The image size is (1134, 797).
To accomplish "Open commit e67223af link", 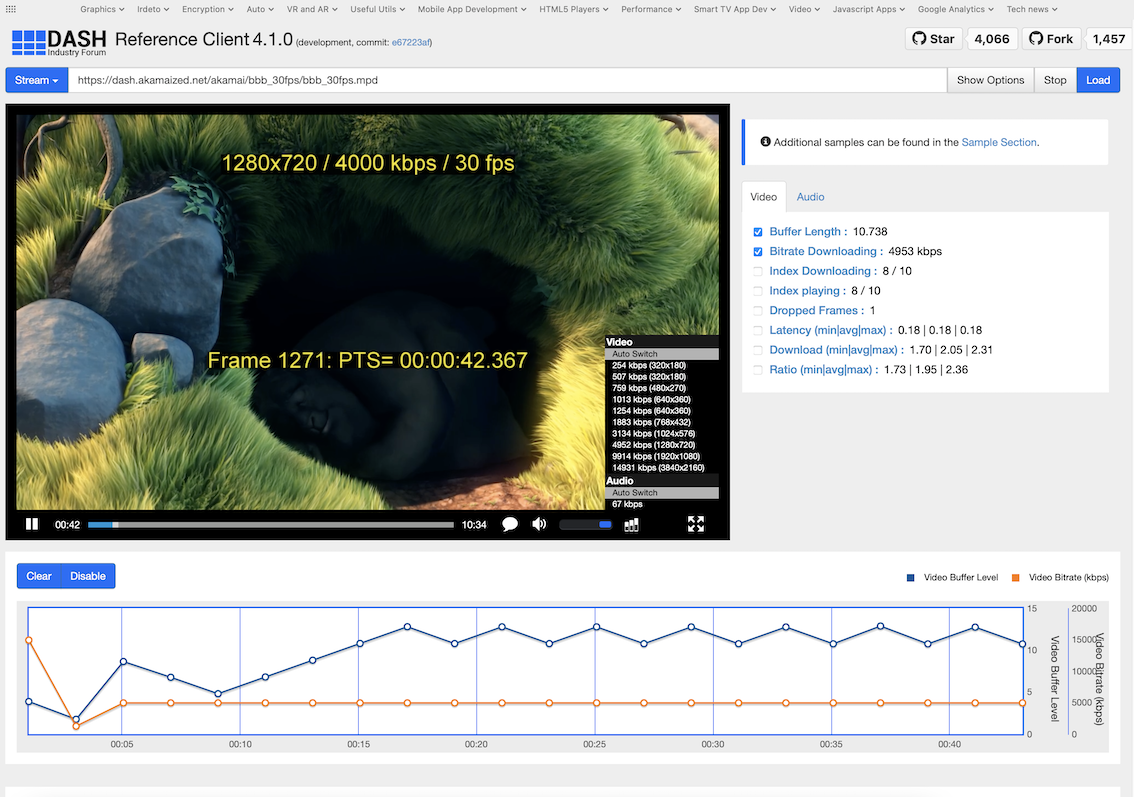I will pos(411,43).
